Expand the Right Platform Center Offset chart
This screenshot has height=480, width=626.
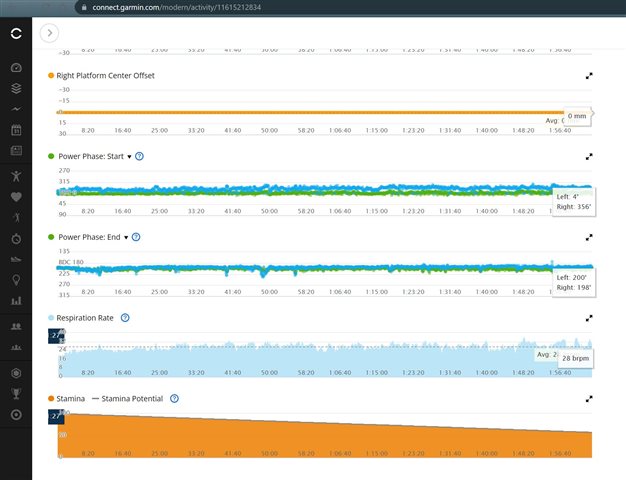point(589,75)
